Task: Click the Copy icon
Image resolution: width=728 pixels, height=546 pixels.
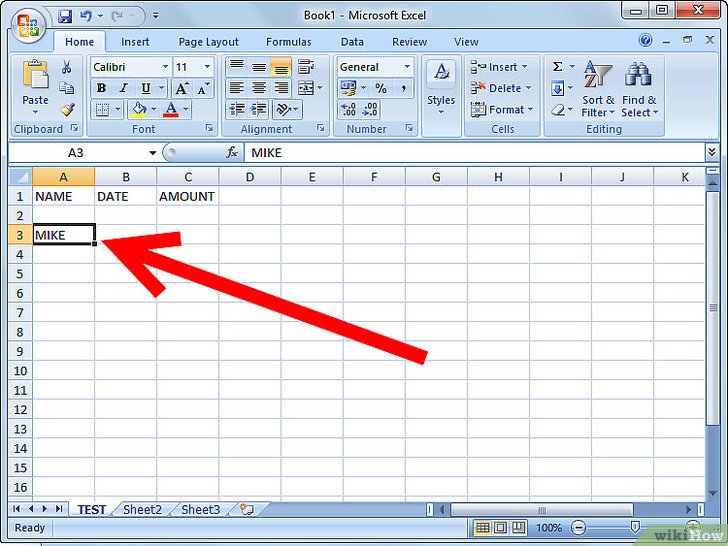Action: pos(66,88)
